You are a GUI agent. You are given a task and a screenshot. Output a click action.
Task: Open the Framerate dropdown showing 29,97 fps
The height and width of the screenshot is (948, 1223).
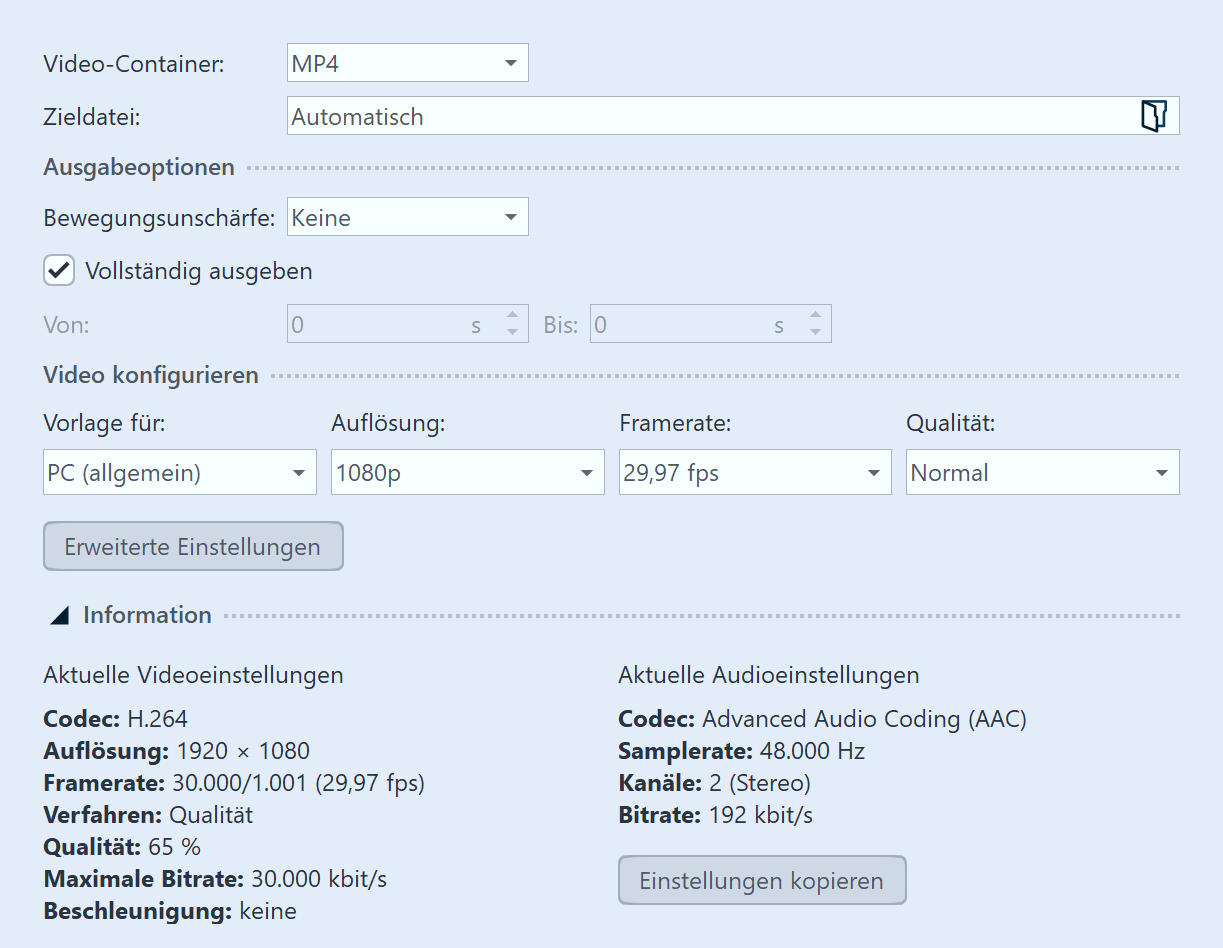tap(754, 473)
